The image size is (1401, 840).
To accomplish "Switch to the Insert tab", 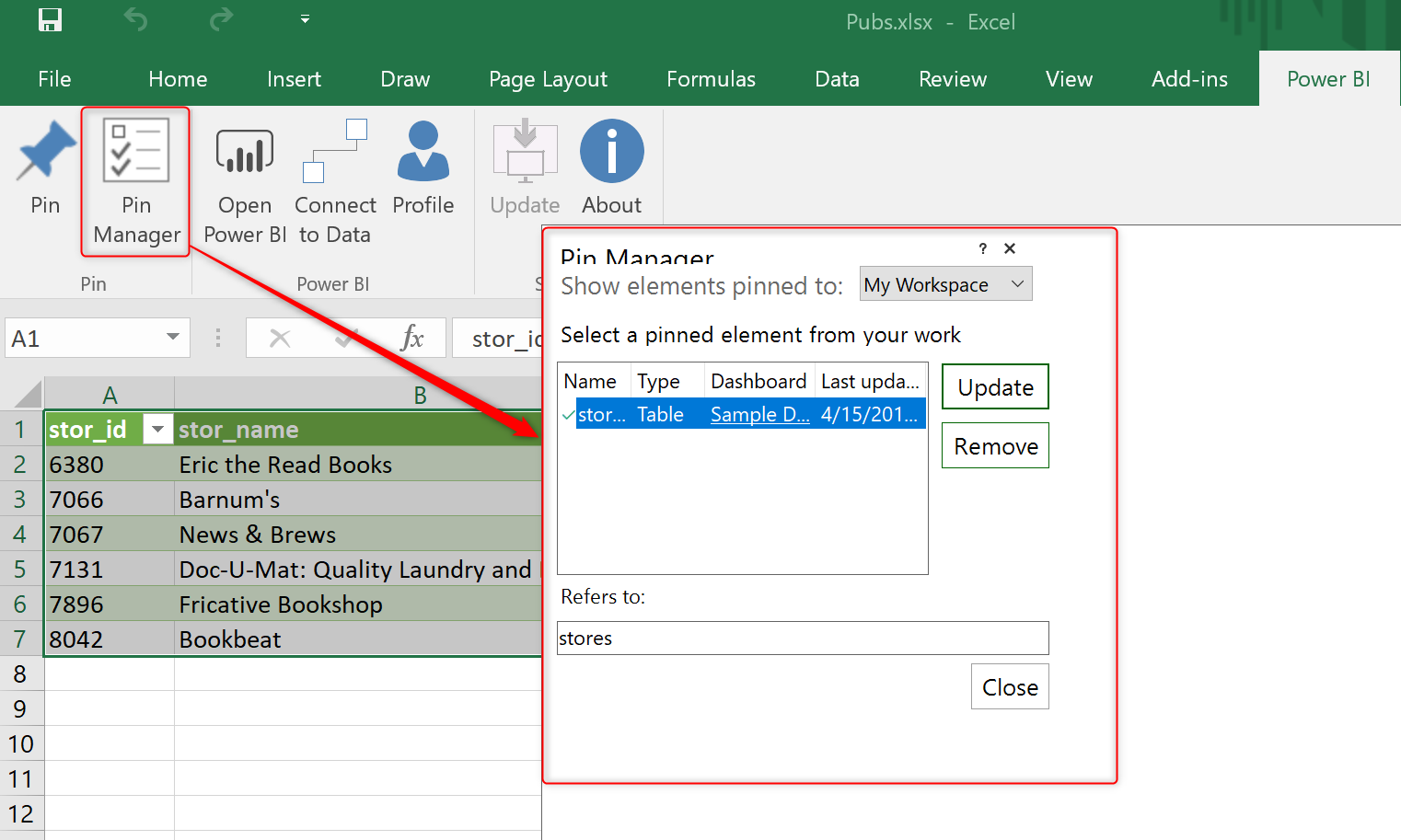I will point(294,79).
